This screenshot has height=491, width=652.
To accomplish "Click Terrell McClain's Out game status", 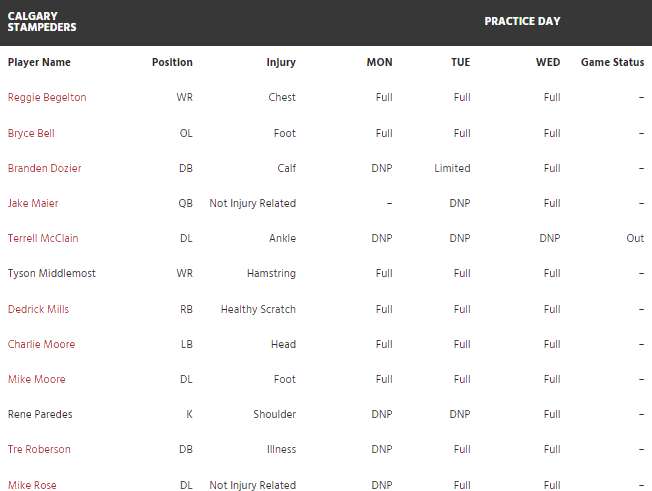I will (x=635, y=238).
